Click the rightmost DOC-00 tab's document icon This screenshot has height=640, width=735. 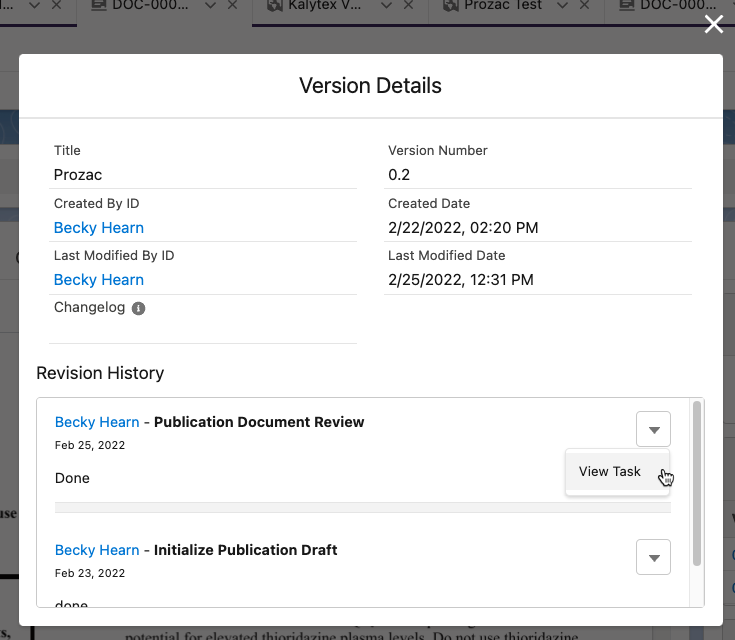pos(627,6)
